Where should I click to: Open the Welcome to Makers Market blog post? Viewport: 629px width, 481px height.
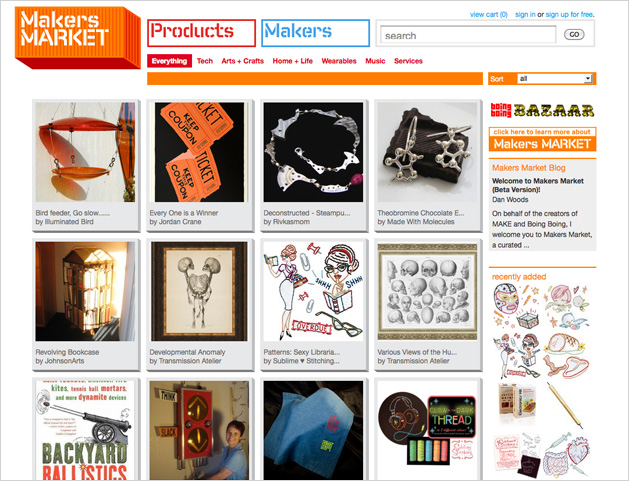(538, 185)
